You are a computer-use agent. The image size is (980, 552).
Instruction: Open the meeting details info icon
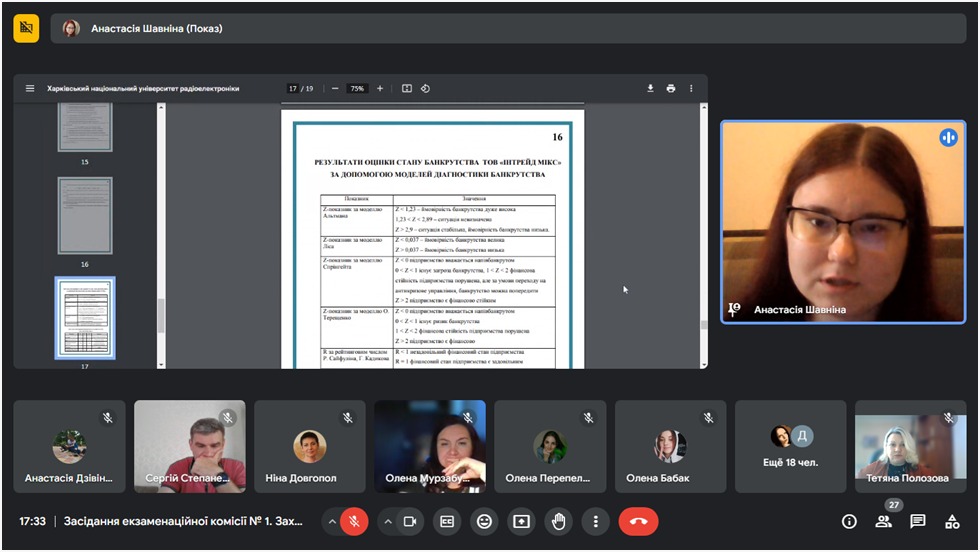(x=849, y=521)
